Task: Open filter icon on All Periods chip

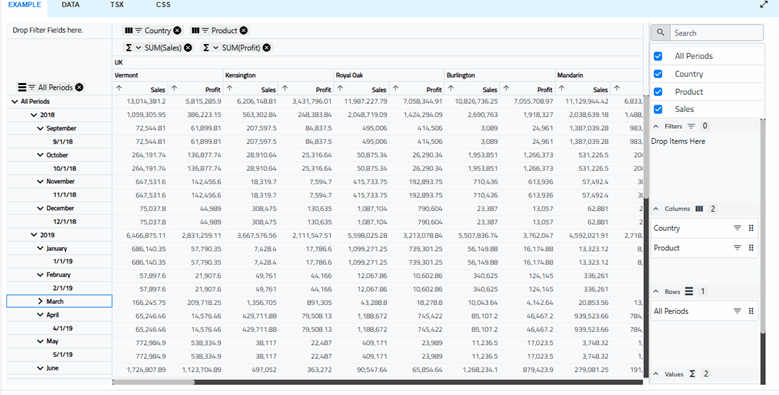Action: coord(32,87)
